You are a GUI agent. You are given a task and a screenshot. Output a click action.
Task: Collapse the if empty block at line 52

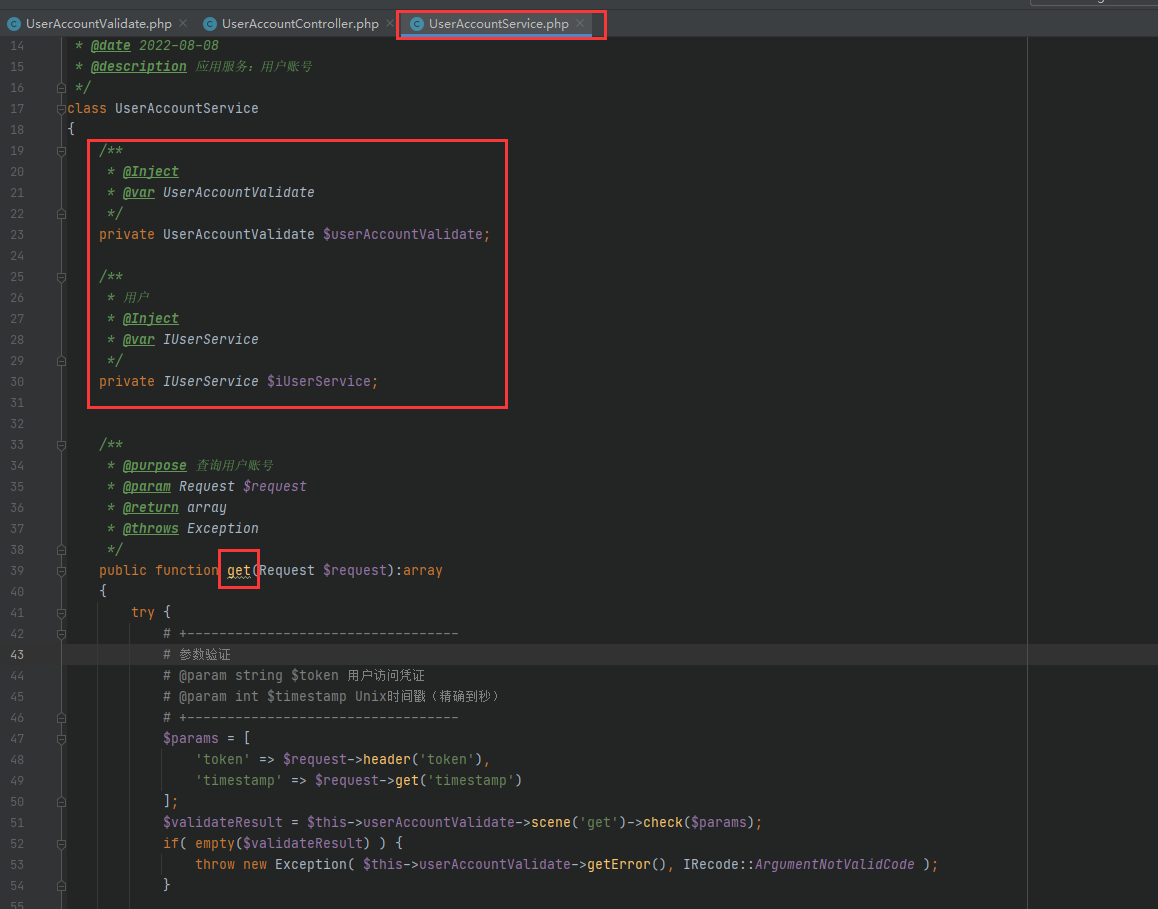point(61,843)
